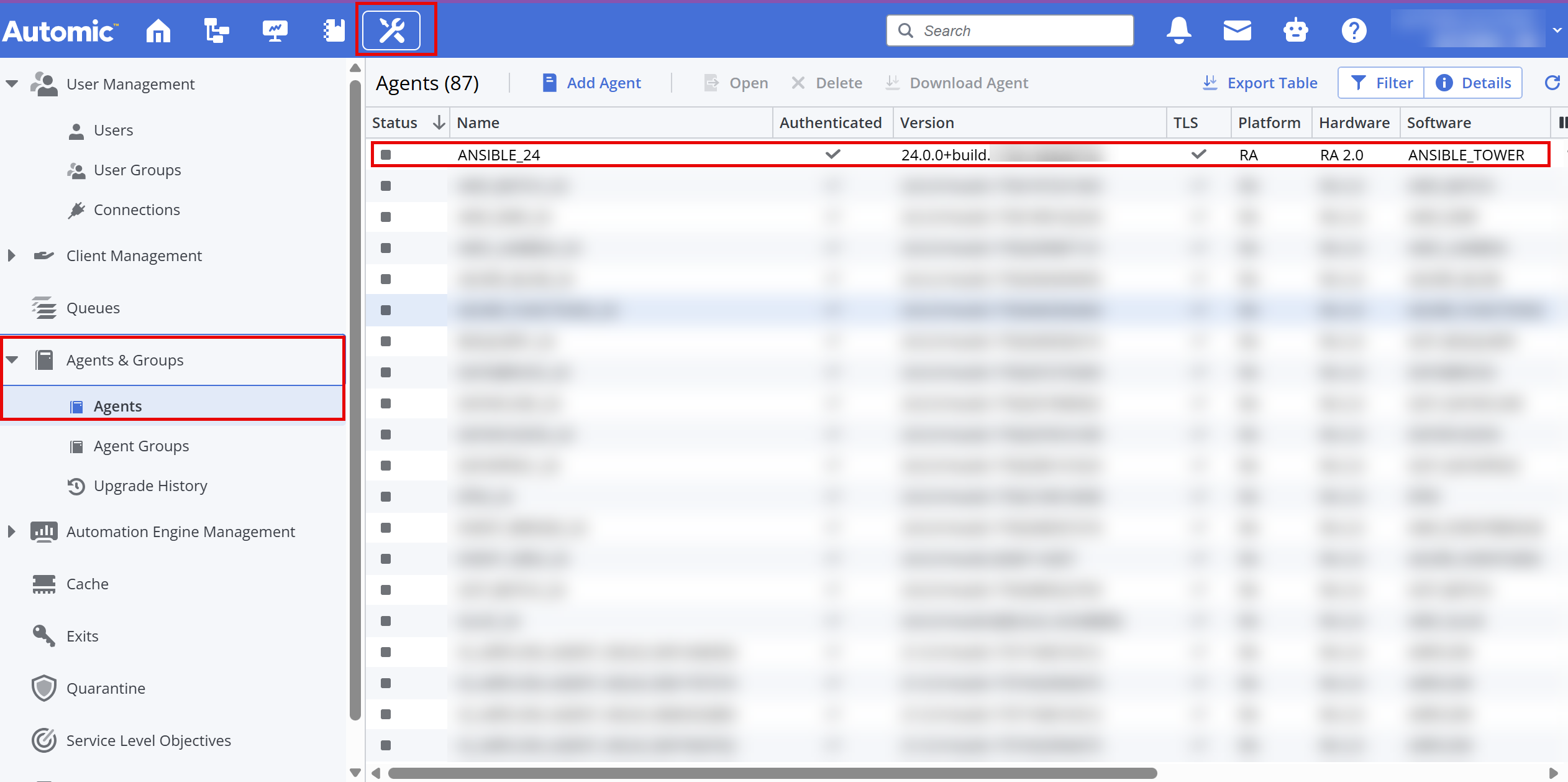Navigate to Agent Groups in the sidebar
Image resolution: width=1568 pixels, height=782 pixels.
click(142, 446)
